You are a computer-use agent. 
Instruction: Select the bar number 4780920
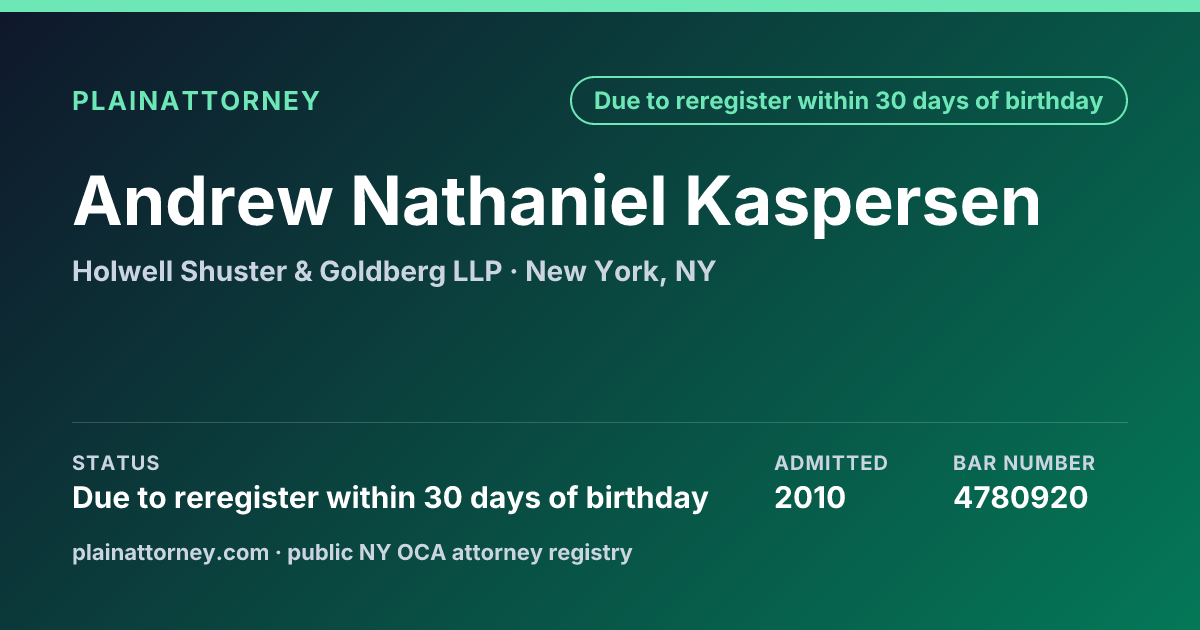(1020, 497)
